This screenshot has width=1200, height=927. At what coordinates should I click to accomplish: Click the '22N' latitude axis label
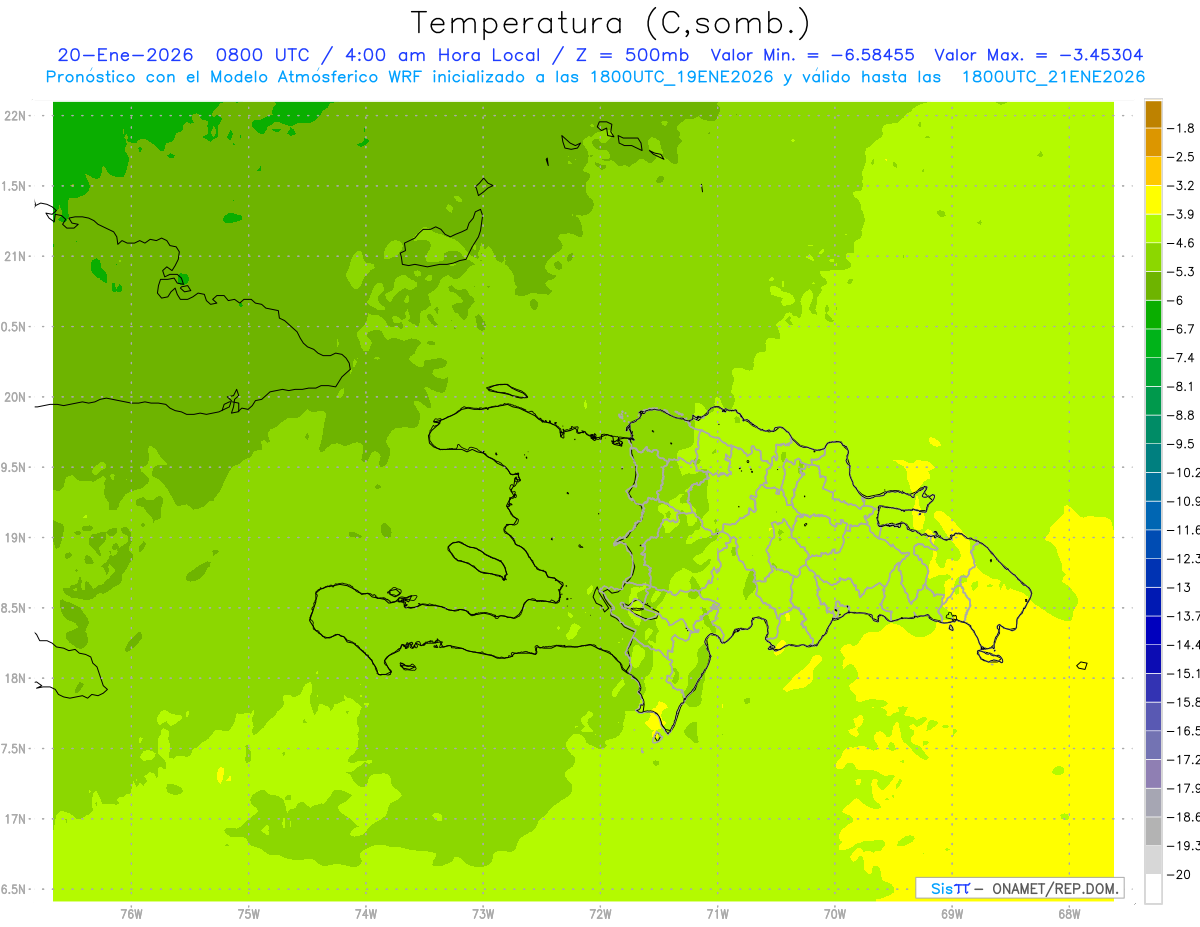(16, 116)
